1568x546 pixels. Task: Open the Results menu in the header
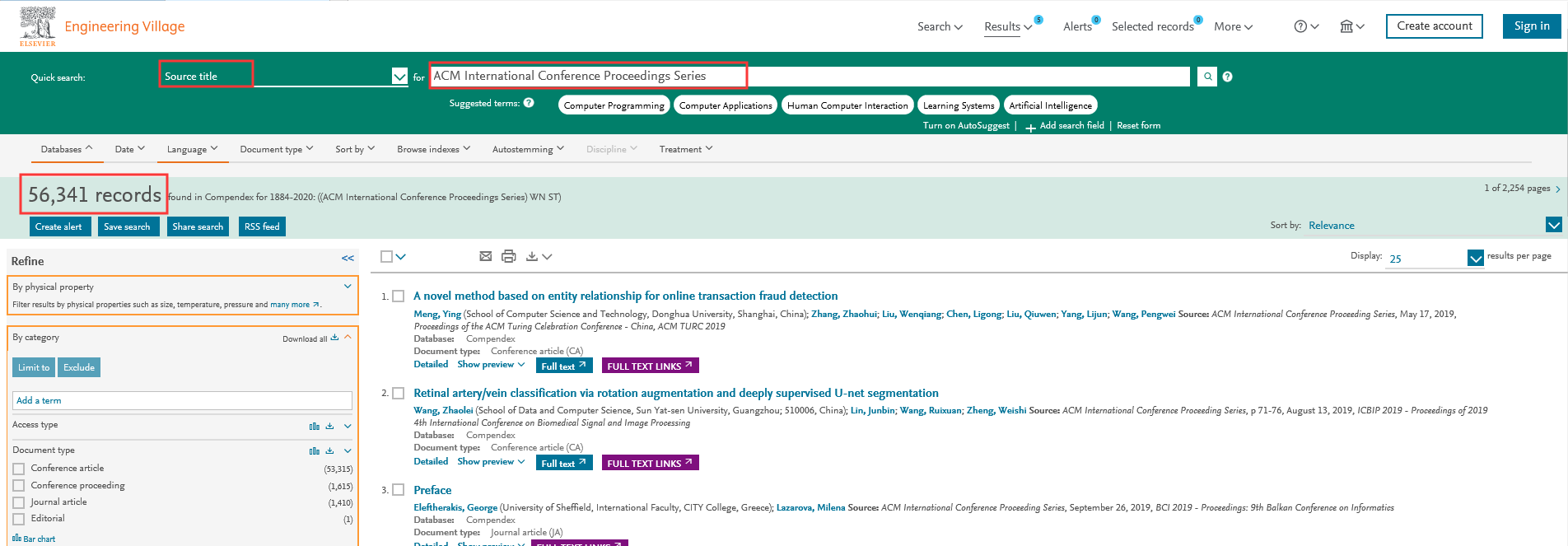point(1008,26)
